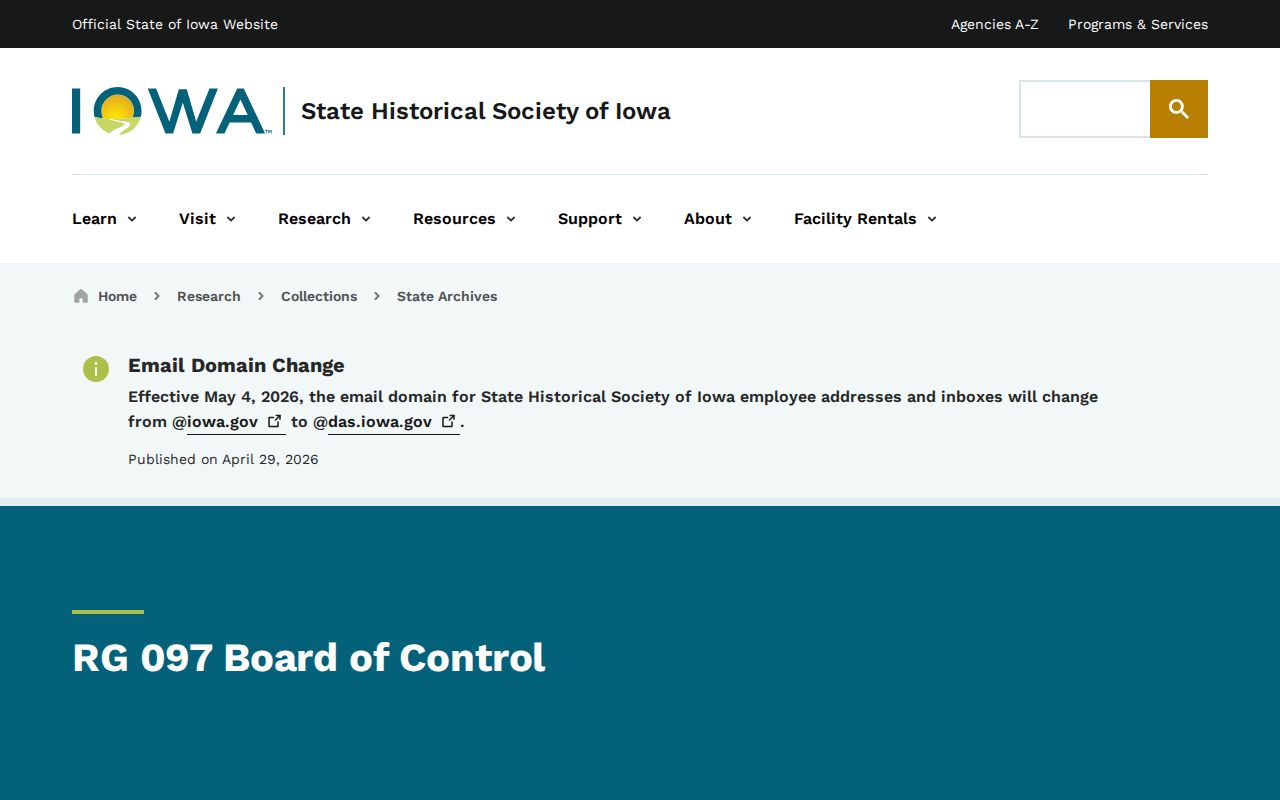Follow the Collections breadcrumb link
1280x800 pixels.
point(319,296)
